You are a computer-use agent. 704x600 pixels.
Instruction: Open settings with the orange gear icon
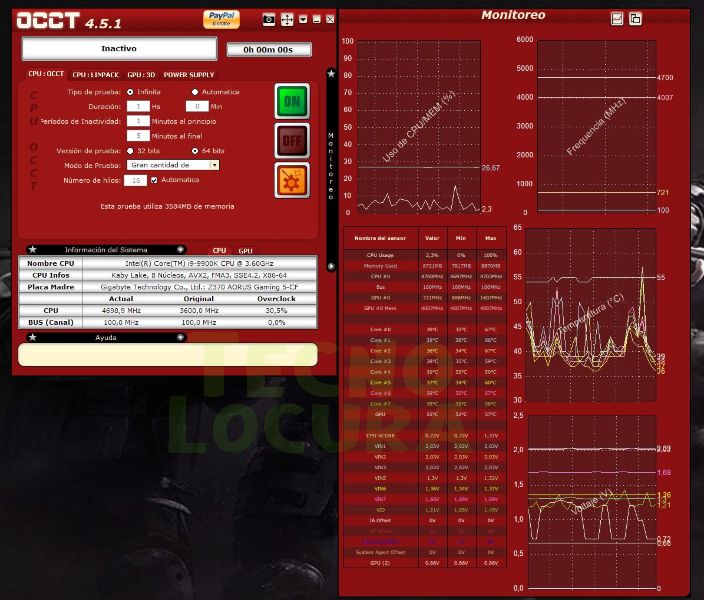292,181
